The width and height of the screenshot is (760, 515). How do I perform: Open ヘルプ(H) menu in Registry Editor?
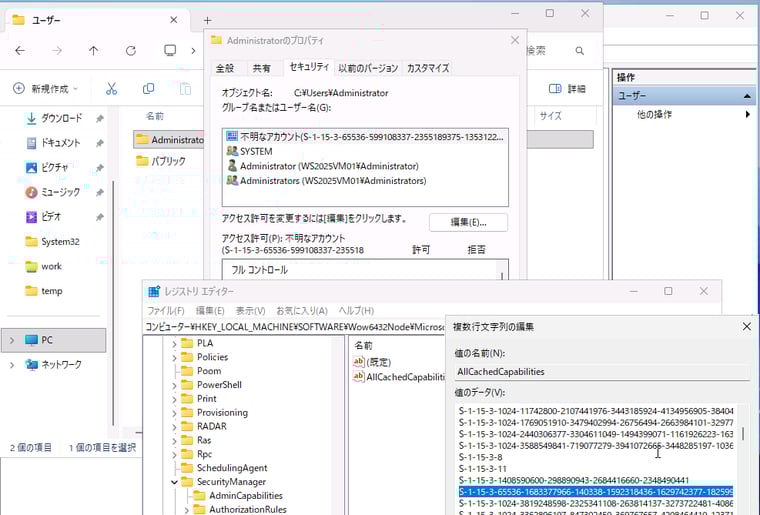click(x=356, y=311)
